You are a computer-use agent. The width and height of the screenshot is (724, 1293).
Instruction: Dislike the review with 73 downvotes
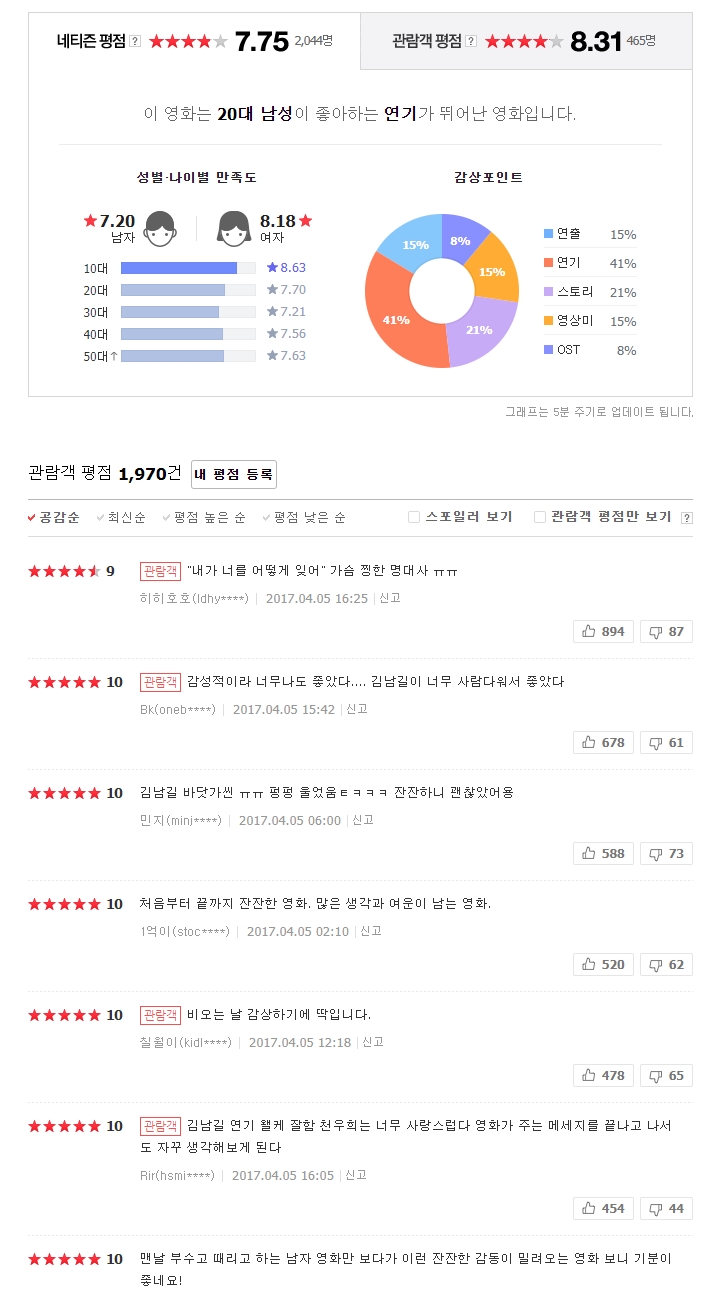666,853
